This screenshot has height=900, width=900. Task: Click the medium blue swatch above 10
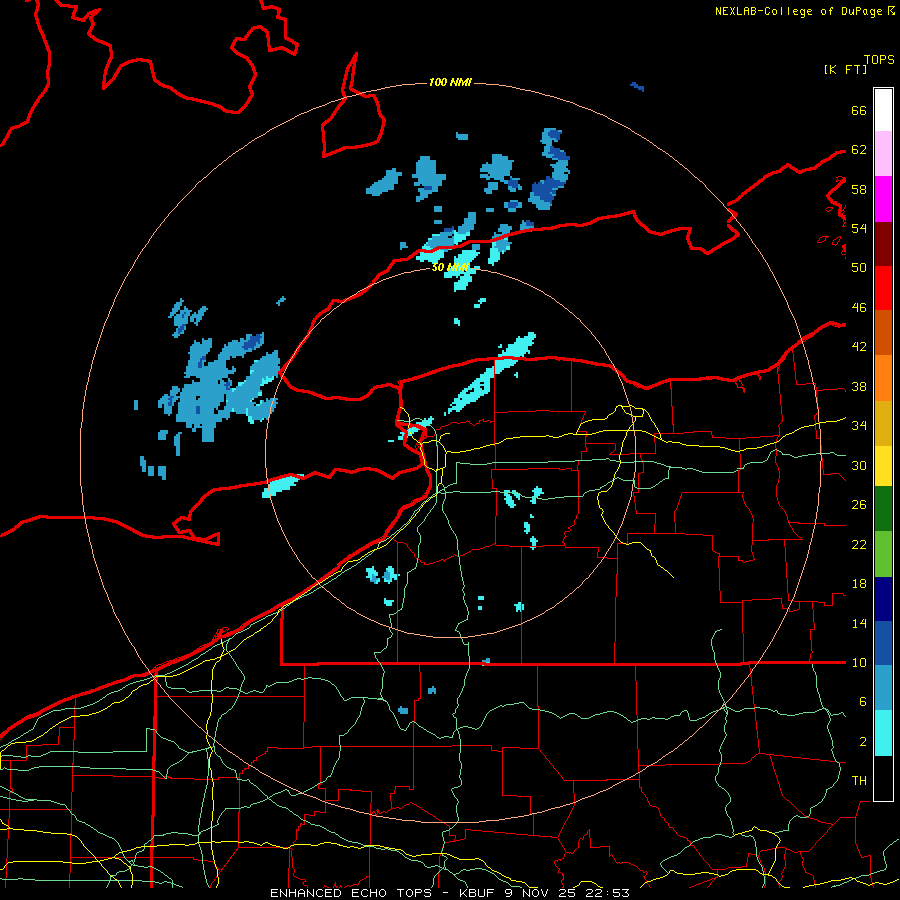883,643
